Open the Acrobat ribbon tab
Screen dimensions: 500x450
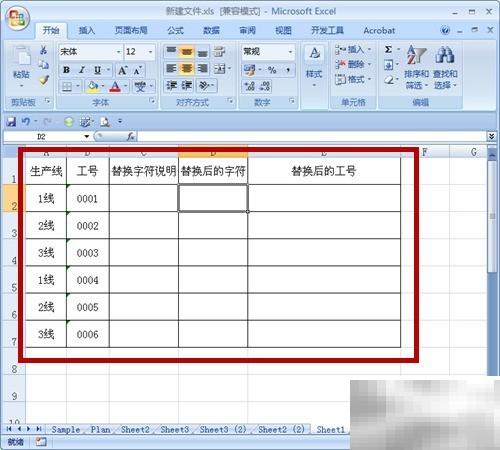tap(379, 30)
